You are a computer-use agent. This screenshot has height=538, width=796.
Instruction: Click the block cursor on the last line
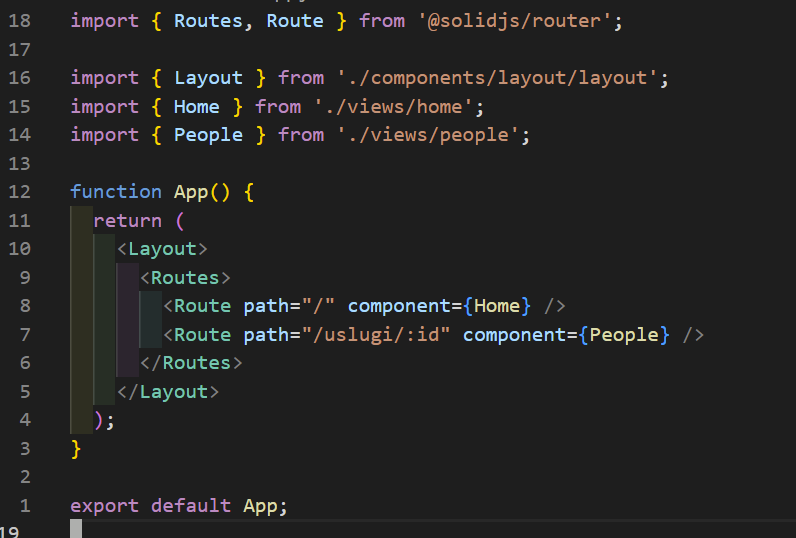[76, 528]
